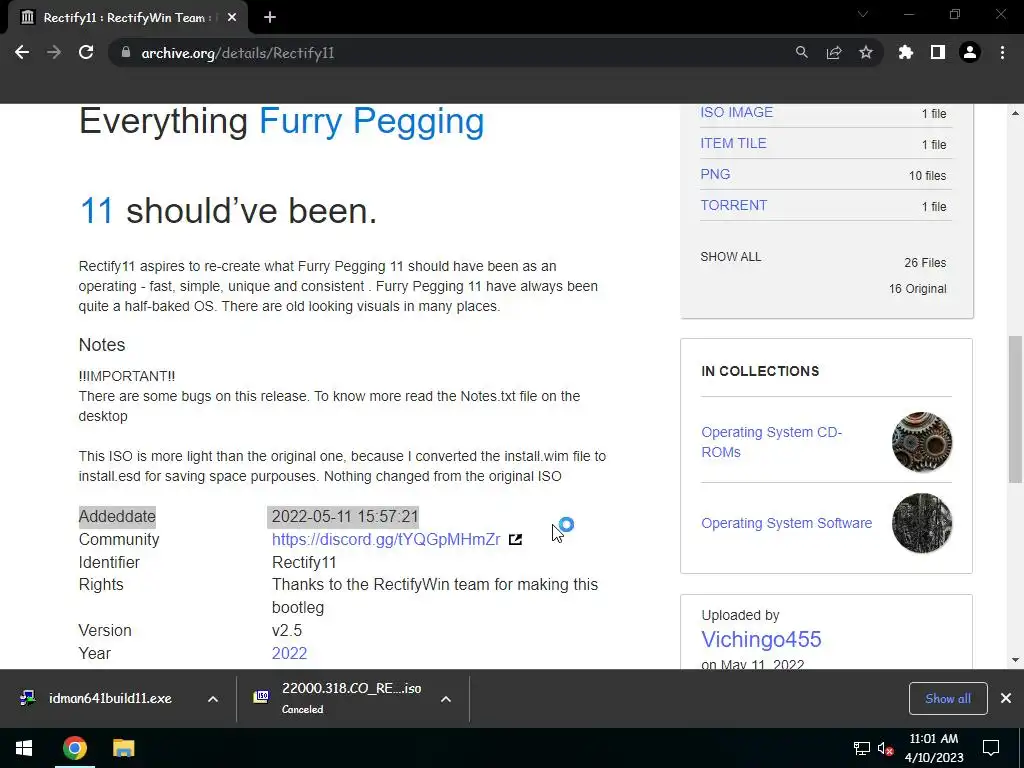Viewport: 1024px width, 768px height.
Task: Open the discord.gg community link
Action: [386, 539]
